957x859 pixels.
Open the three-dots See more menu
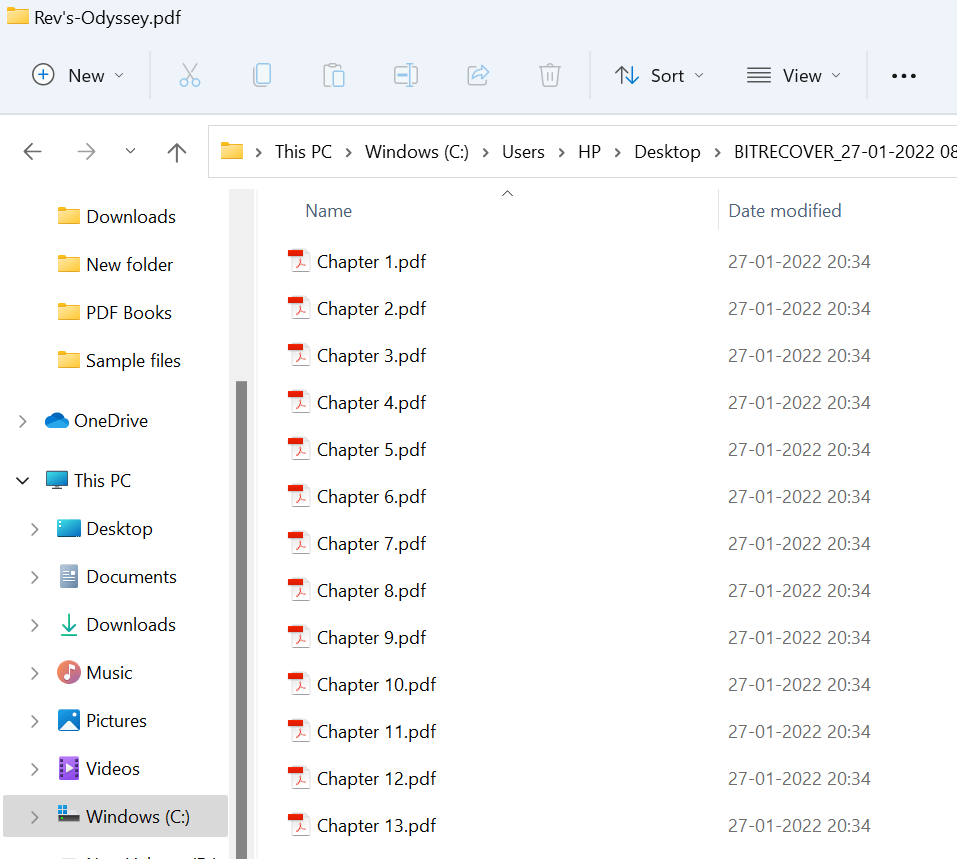903,76
